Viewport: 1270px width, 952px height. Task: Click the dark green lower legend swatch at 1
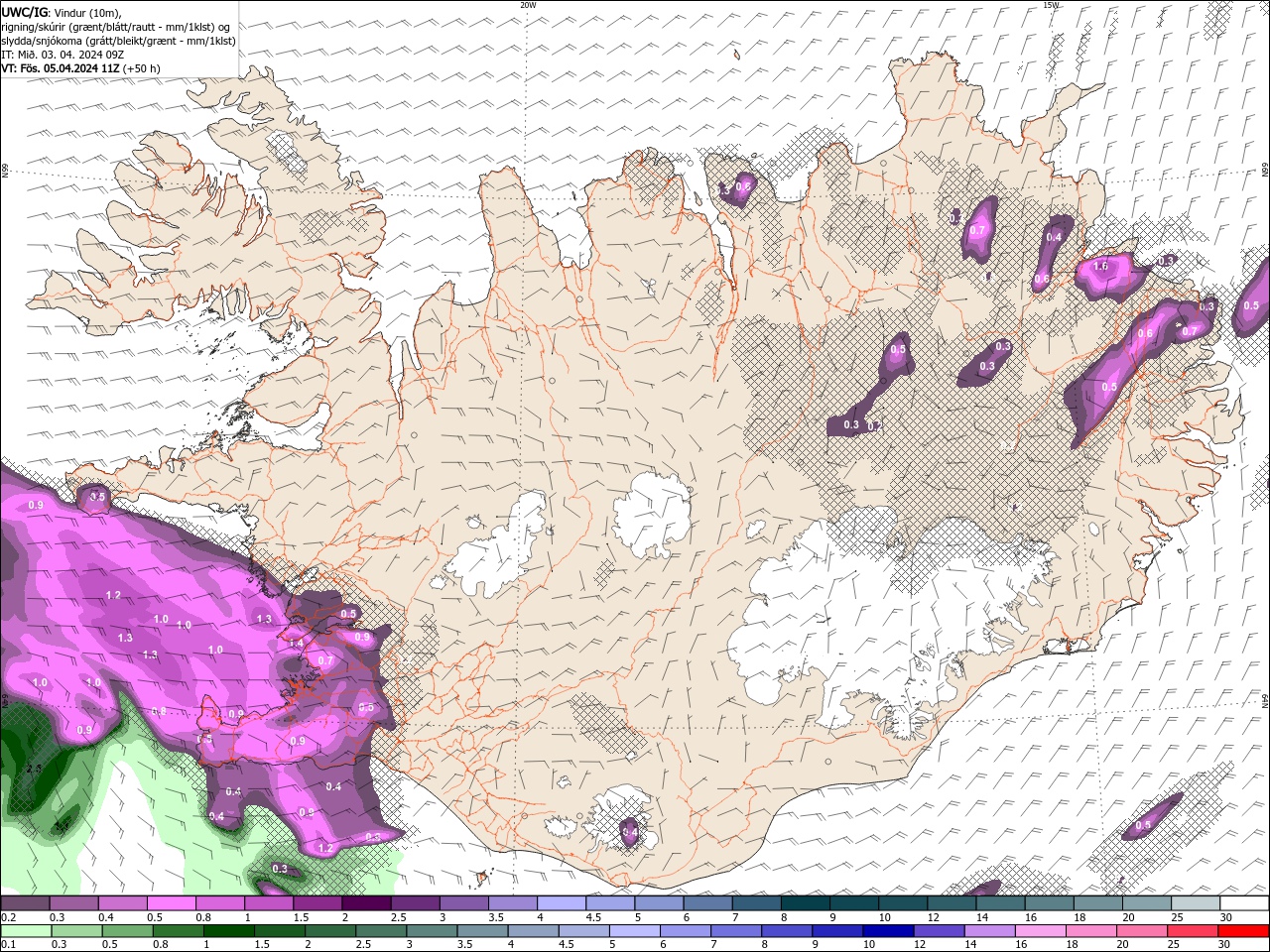click(229, 931)
